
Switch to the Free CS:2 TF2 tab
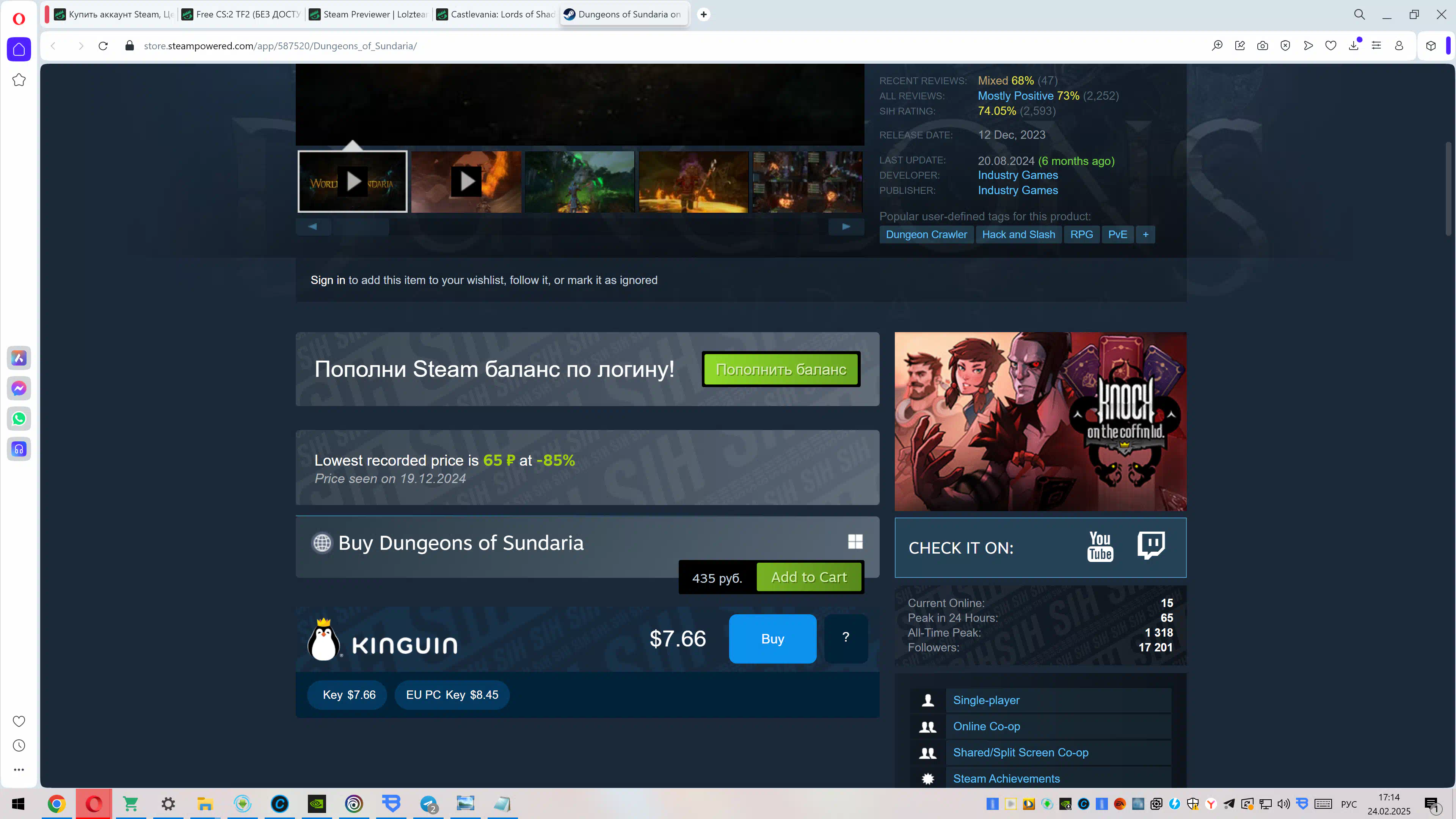pyautogui.click(x=242, y=15)
